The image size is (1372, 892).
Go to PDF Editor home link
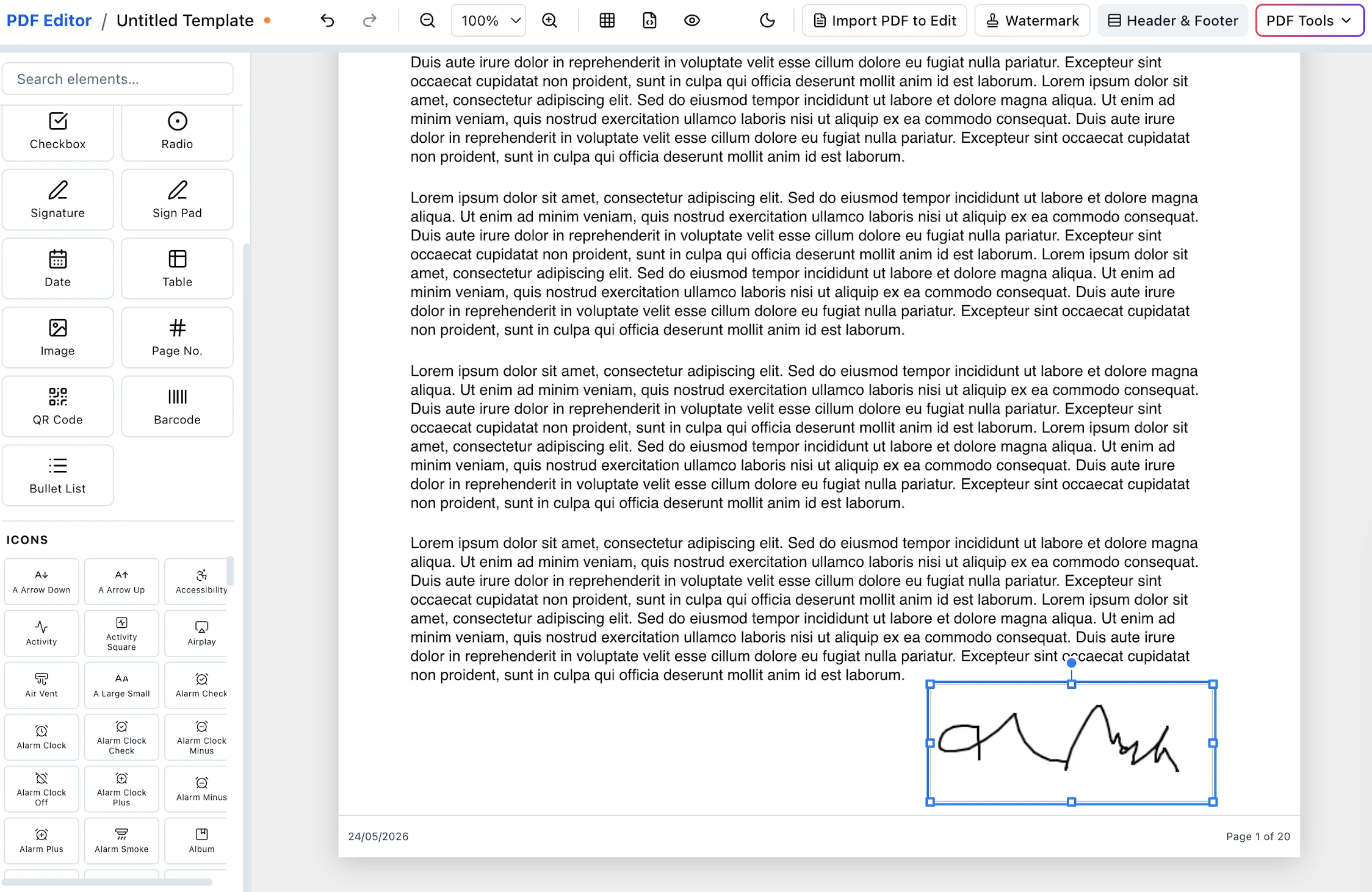pos(49,21)
